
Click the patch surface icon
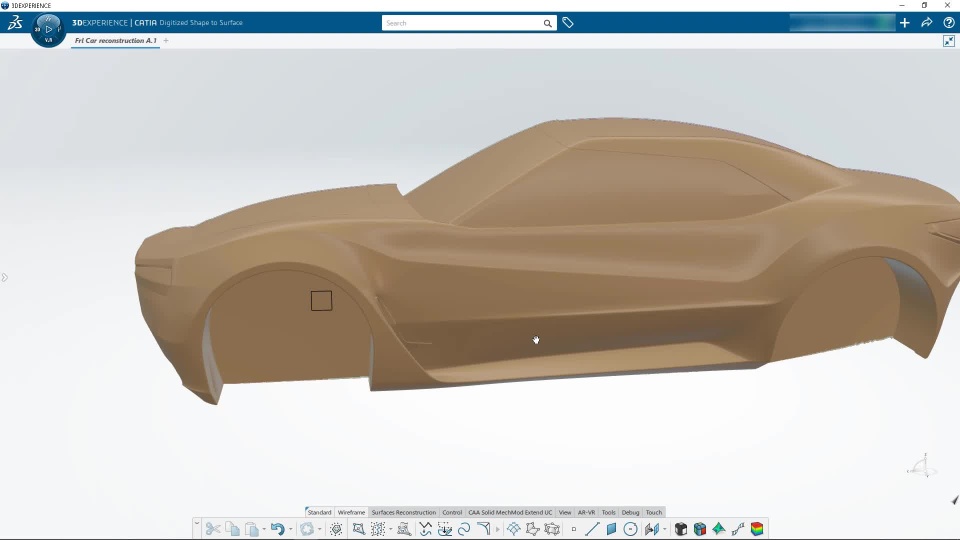533,529
